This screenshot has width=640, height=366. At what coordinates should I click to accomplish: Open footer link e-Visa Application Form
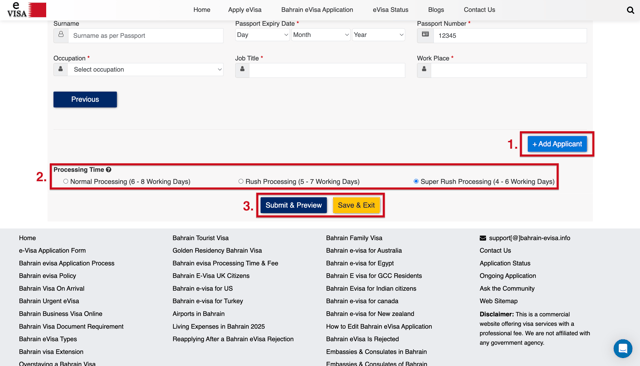(x=52, y=251)
